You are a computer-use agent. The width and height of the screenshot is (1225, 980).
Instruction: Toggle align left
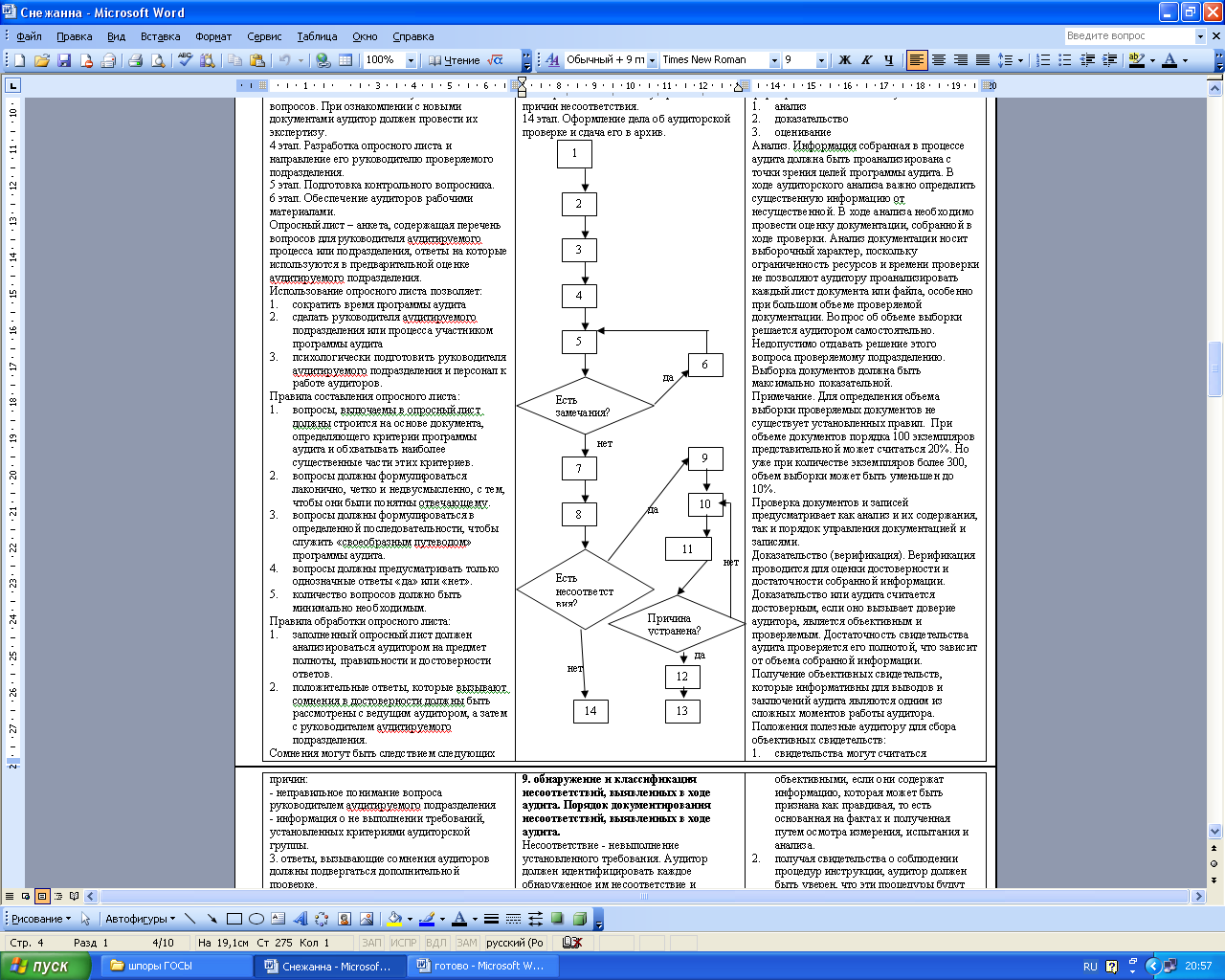917,60
